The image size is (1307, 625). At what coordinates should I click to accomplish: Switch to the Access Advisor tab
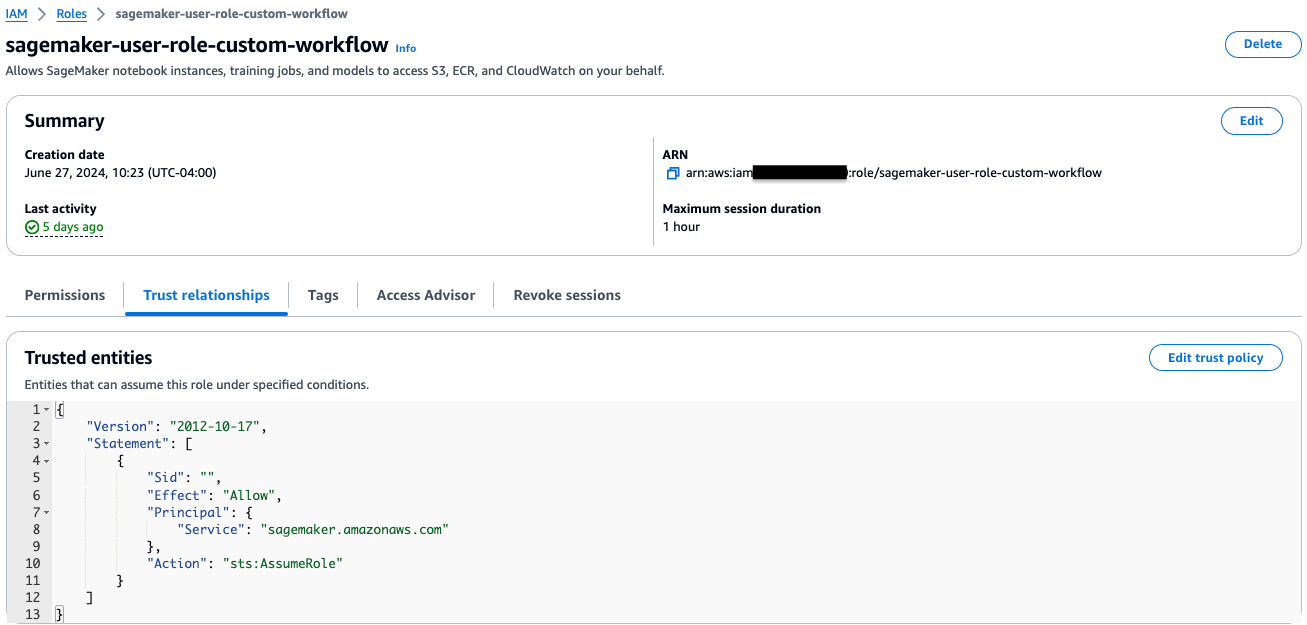tap(425, 295)
